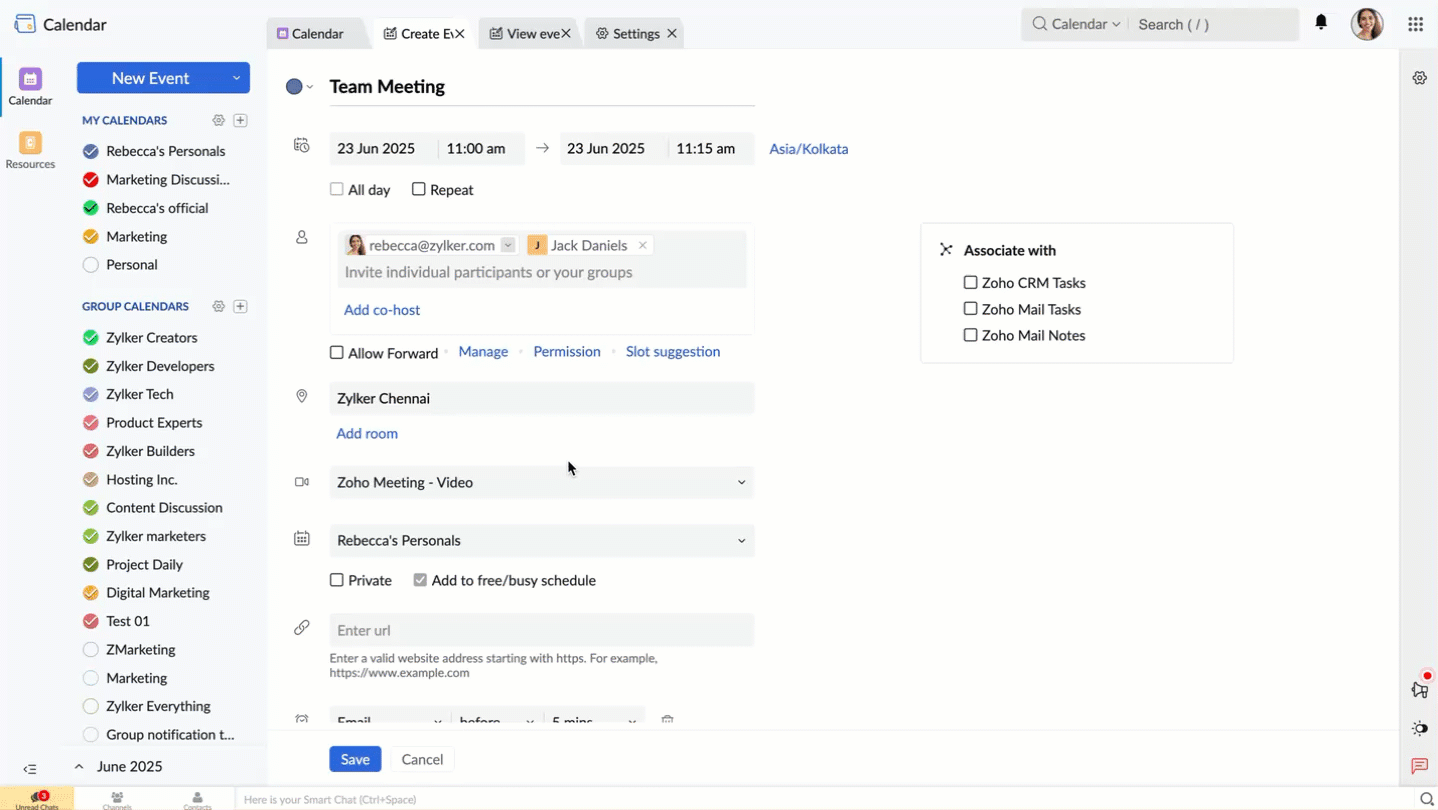Collapse the left sidebar panel
The width and height of the screenshot is (1438, 810).
(x=30, y=769)
